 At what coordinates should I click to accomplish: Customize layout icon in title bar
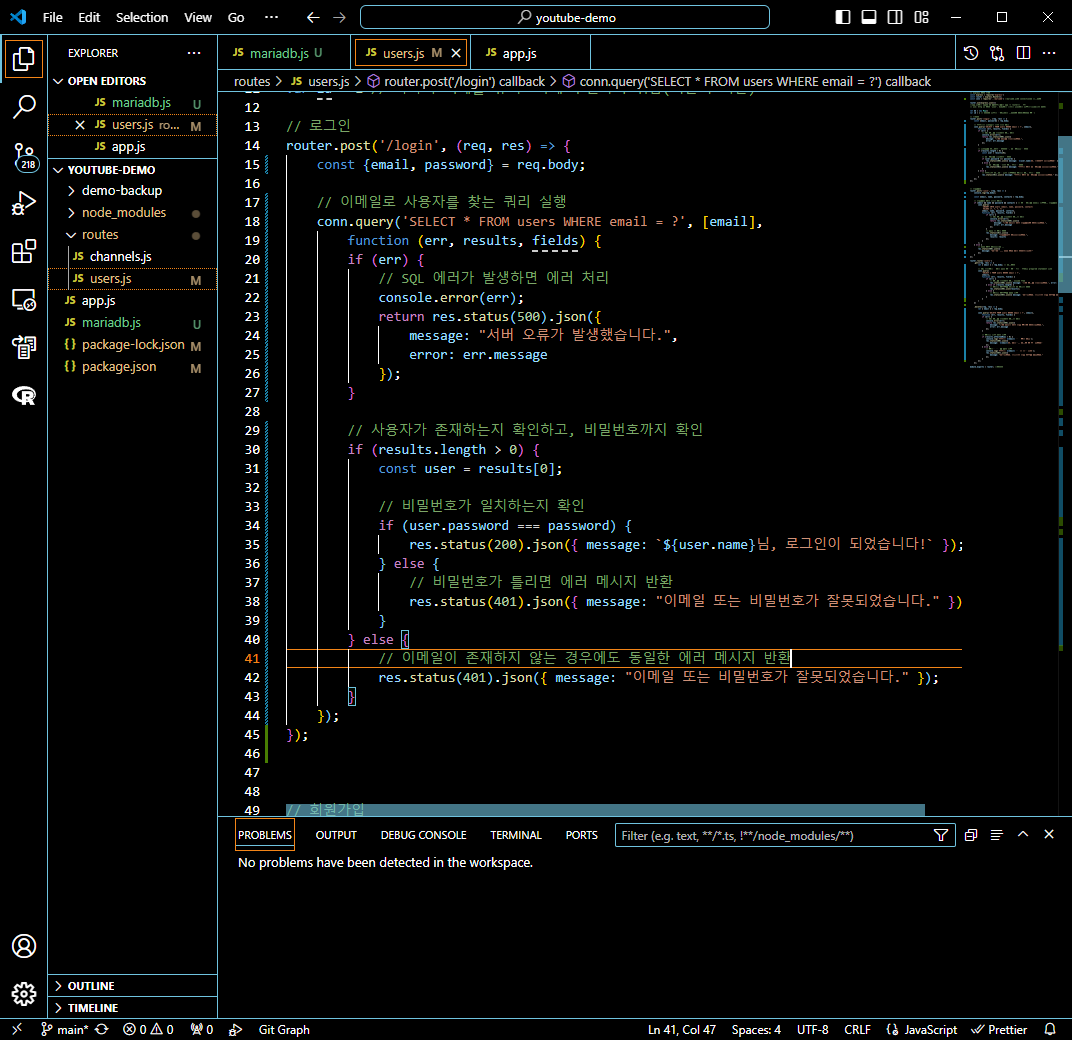pos(922,17)
